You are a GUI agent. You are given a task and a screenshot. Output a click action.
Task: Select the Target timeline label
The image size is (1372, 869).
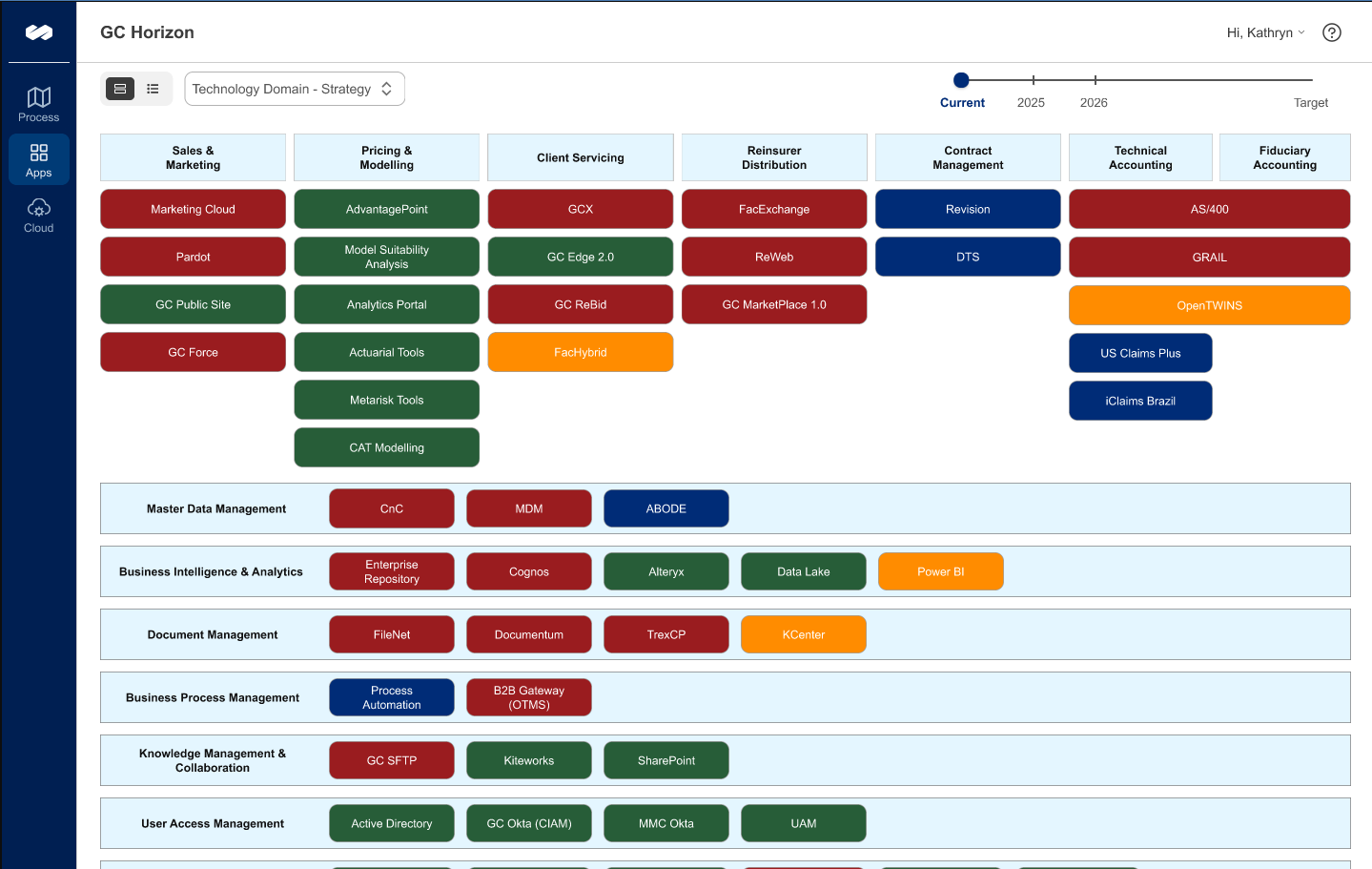1310,102
